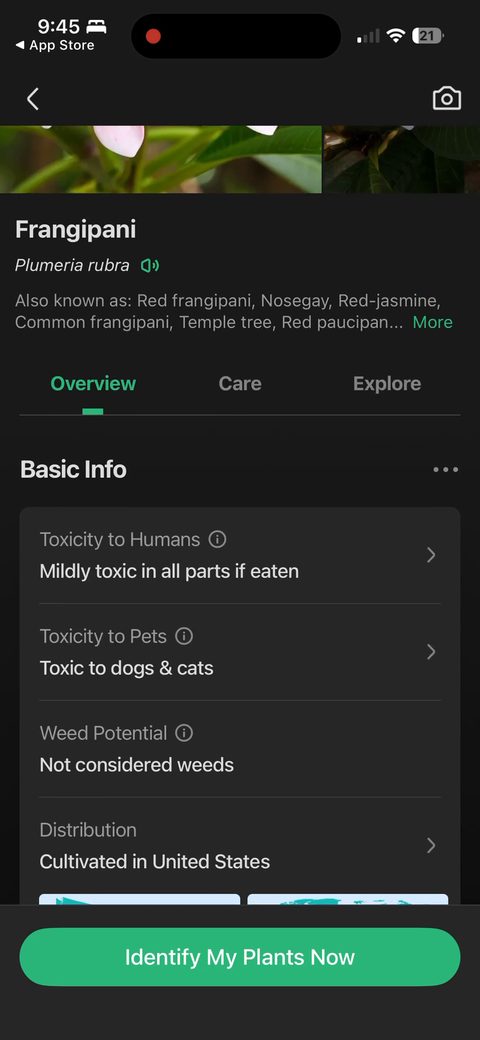Open the camera icon at top right

coord(446,98)
